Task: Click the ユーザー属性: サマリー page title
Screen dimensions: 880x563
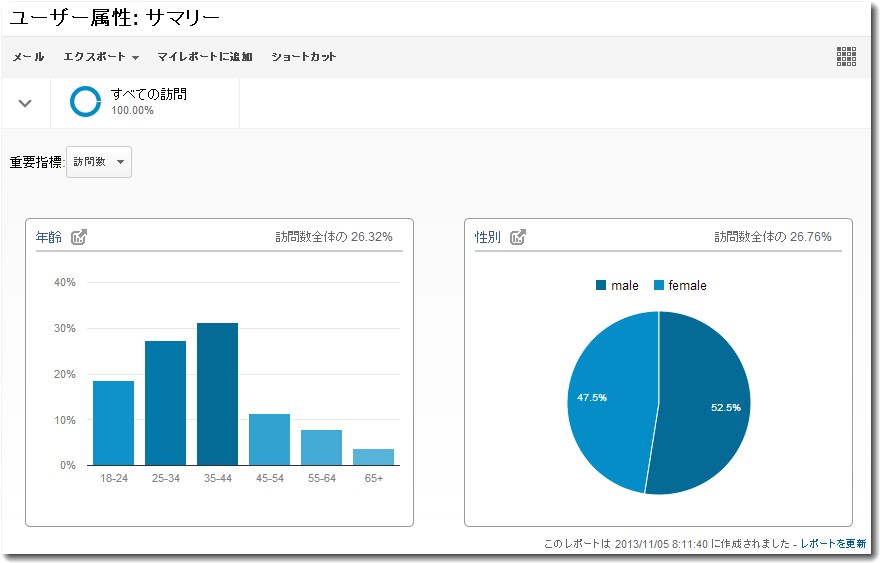Action: tap(114, 18)
